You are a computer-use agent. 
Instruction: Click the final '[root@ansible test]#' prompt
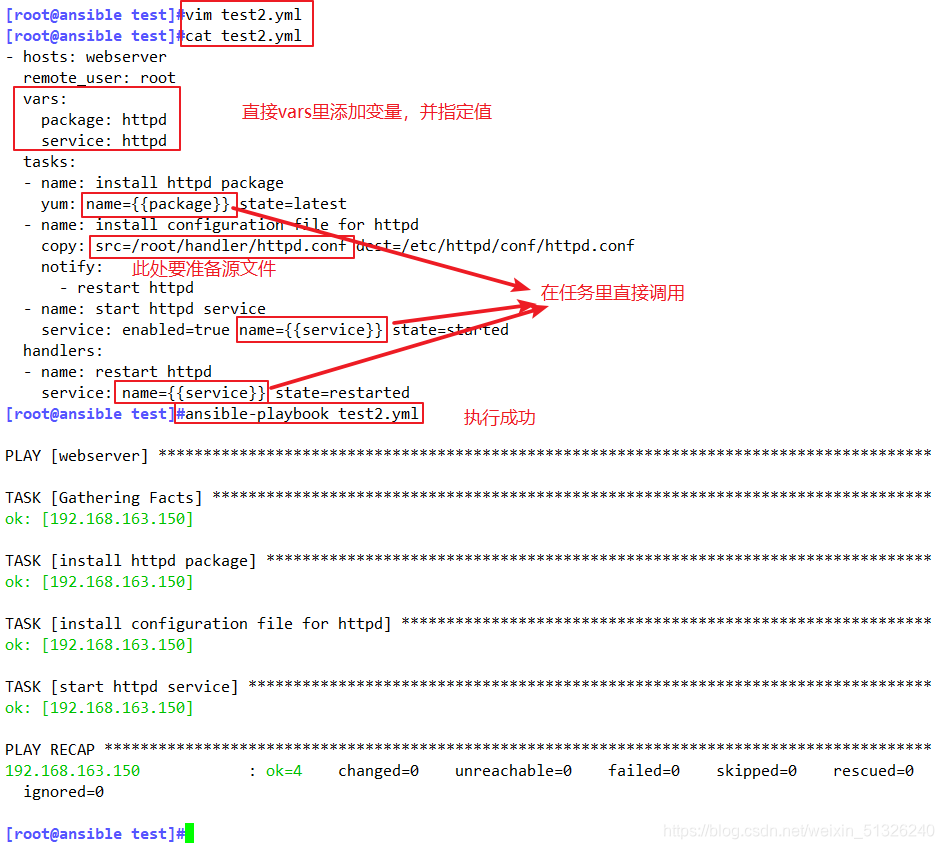[x=95, y=834]
